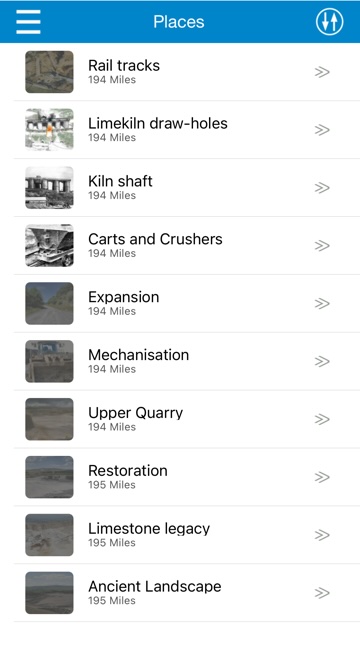This screenshot has width=360, height=655.
Task: Open the Carts and Crushers place
Action: point(187,246)
